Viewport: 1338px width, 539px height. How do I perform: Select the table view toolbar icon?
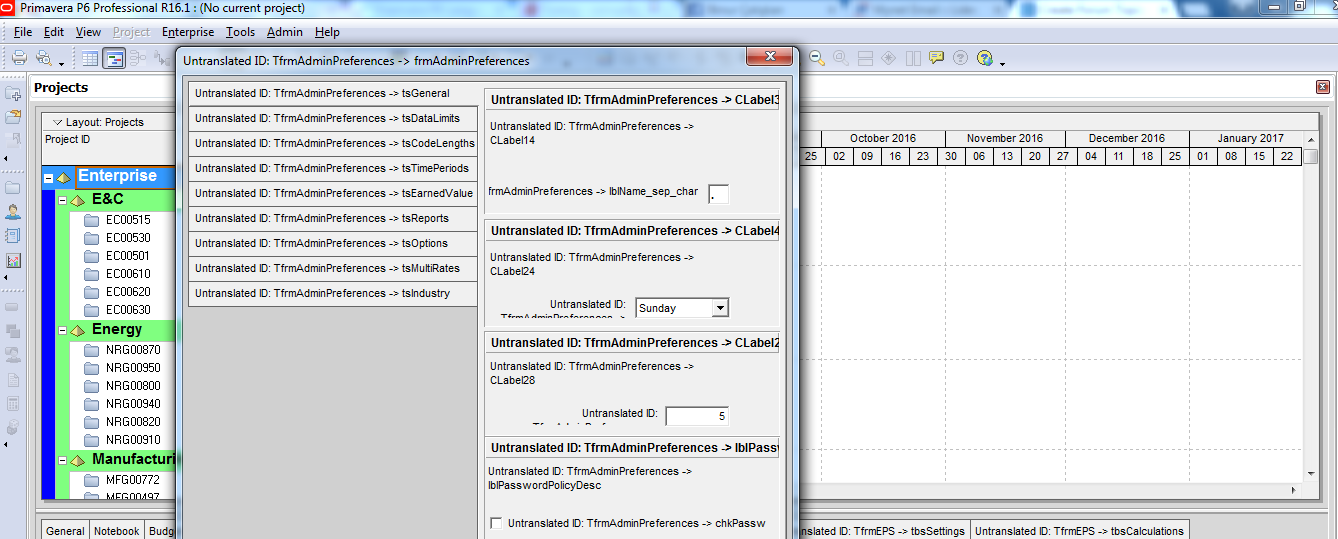click(x=90, y=58)
